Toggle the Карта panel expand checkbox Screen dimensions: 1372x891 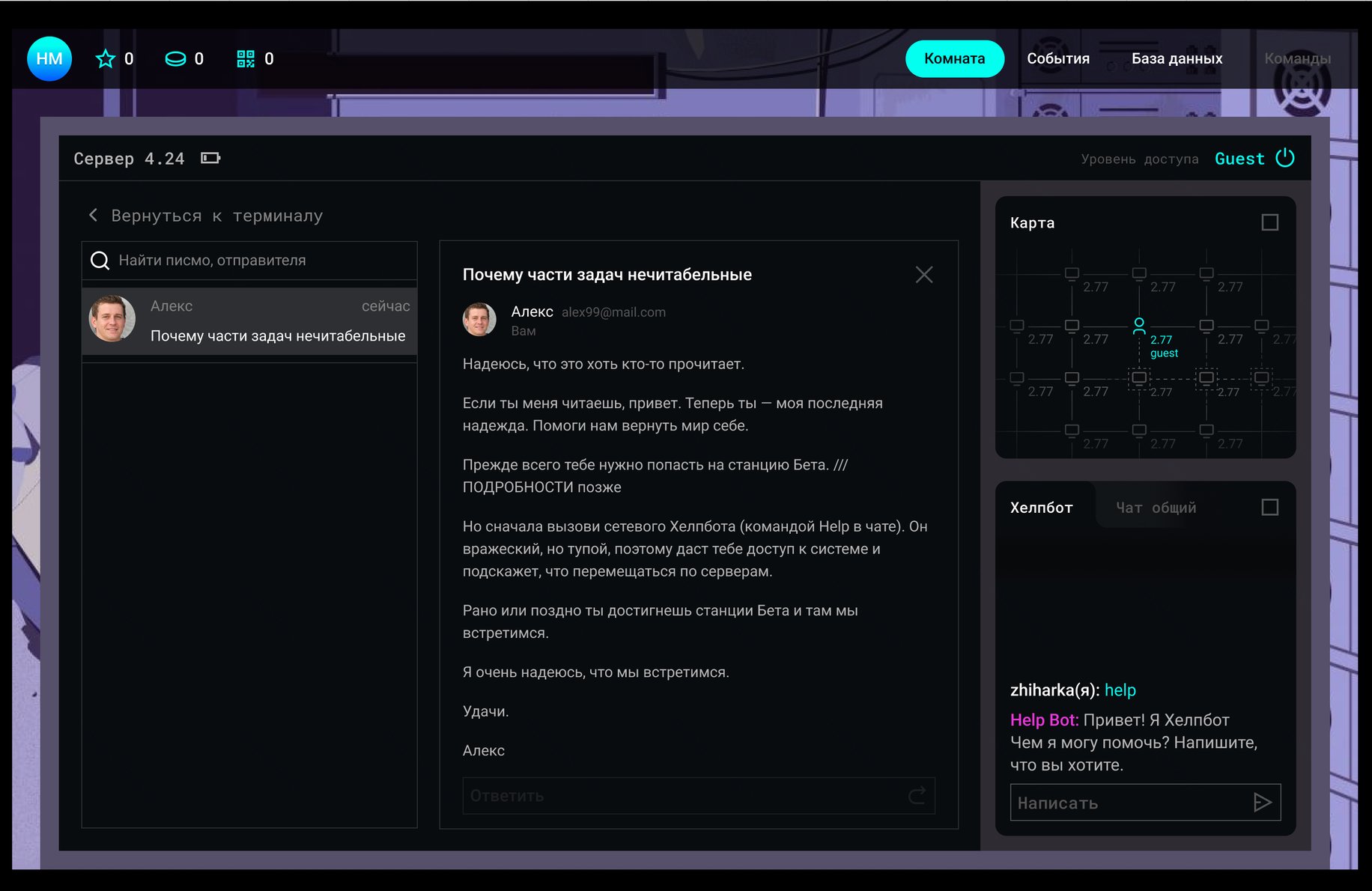pos(1269,222)
